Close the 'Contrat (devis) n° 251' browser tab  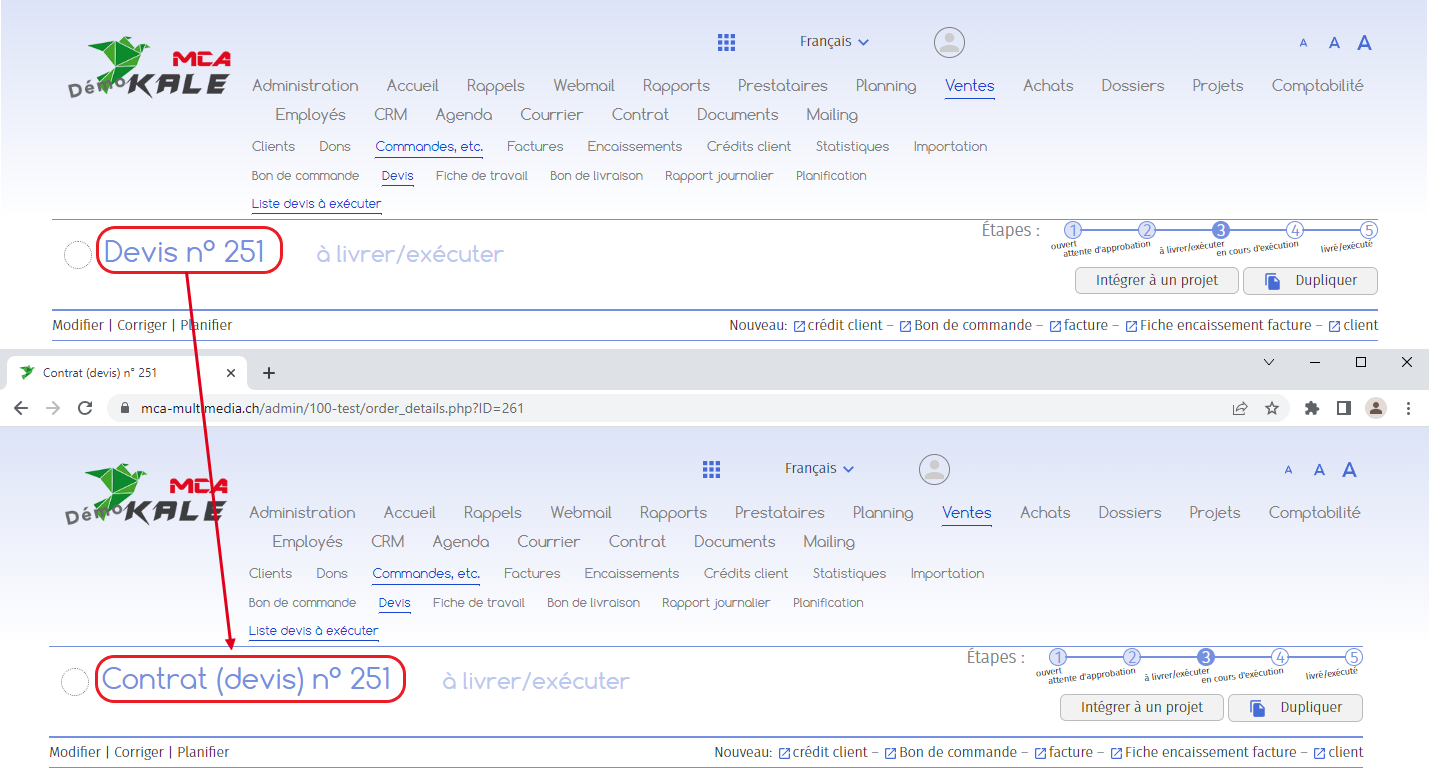[231, 373]
